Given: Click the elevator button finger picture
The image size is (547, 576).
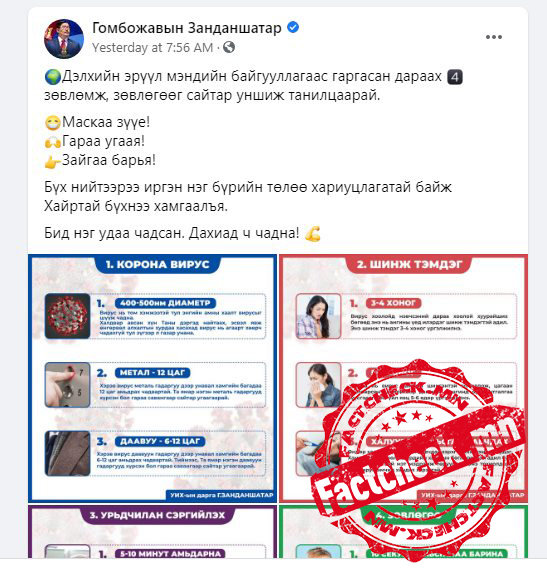Looking at the screenshot, I should (x=68, y=385).
